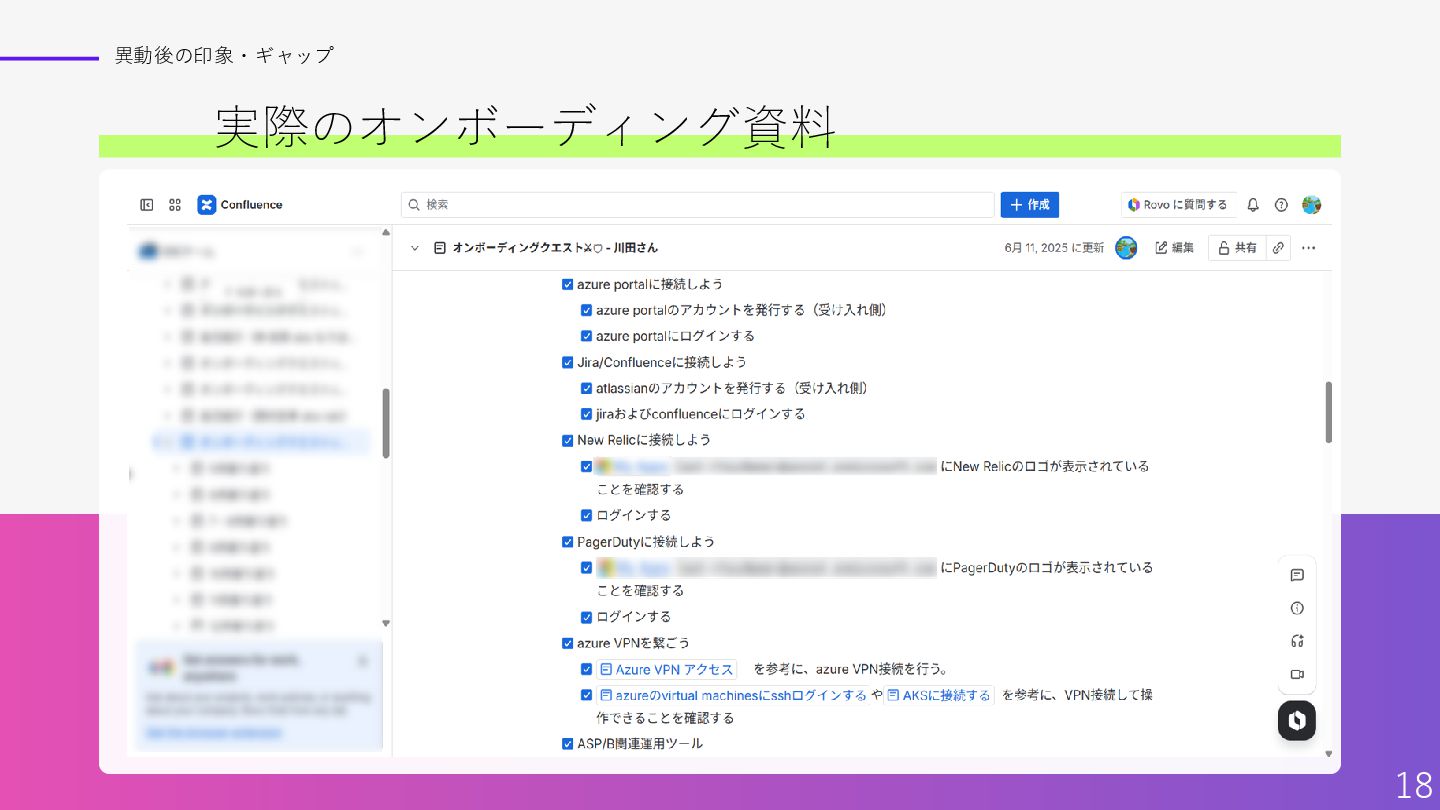
Task: Uncheck 'azure portalのアカウントを発行する' task
Action: click(x=587, y=310)
